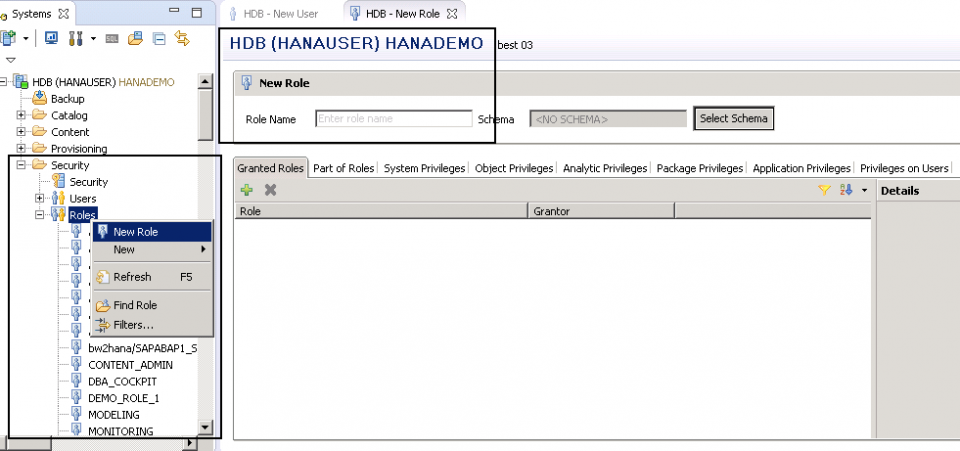Click the Content folder icon
This screenshot has height=451, width=960.
[39, 132]
